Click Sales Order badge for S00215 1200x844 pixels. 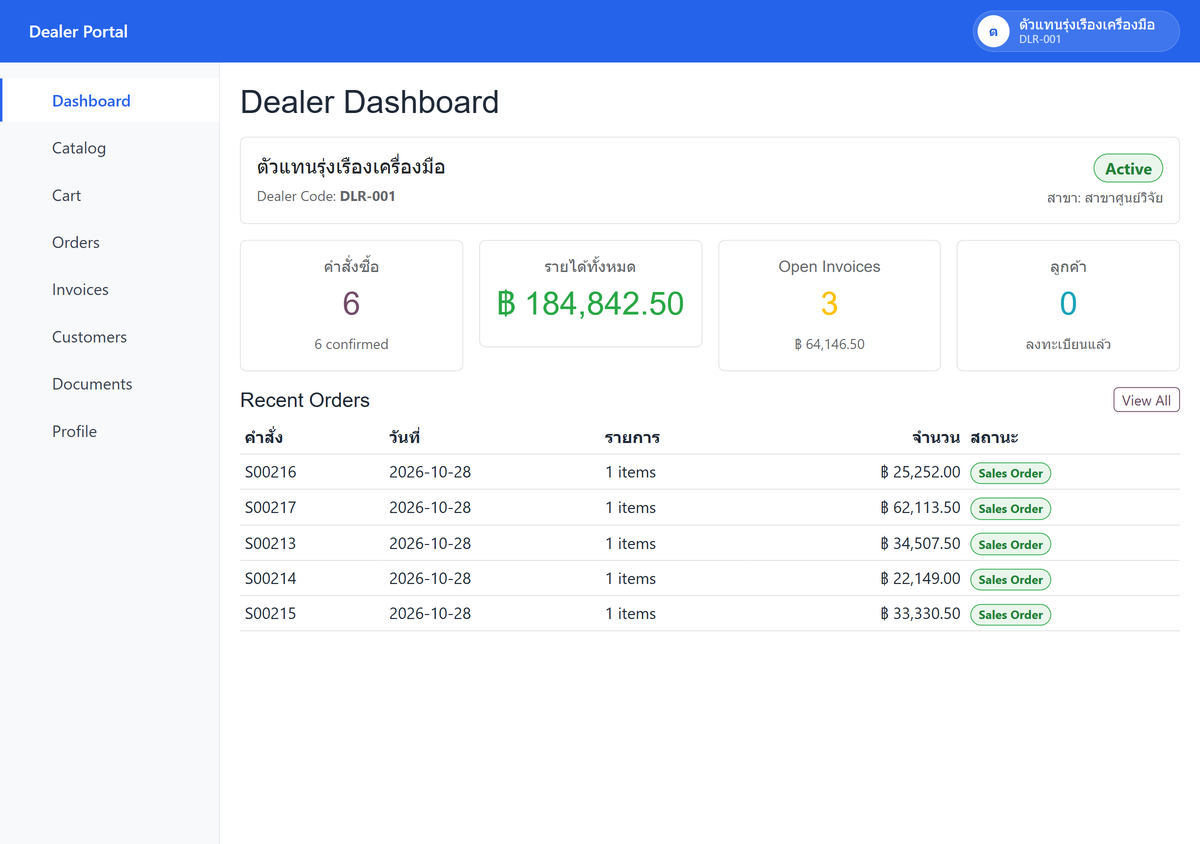coord(1010,615)
